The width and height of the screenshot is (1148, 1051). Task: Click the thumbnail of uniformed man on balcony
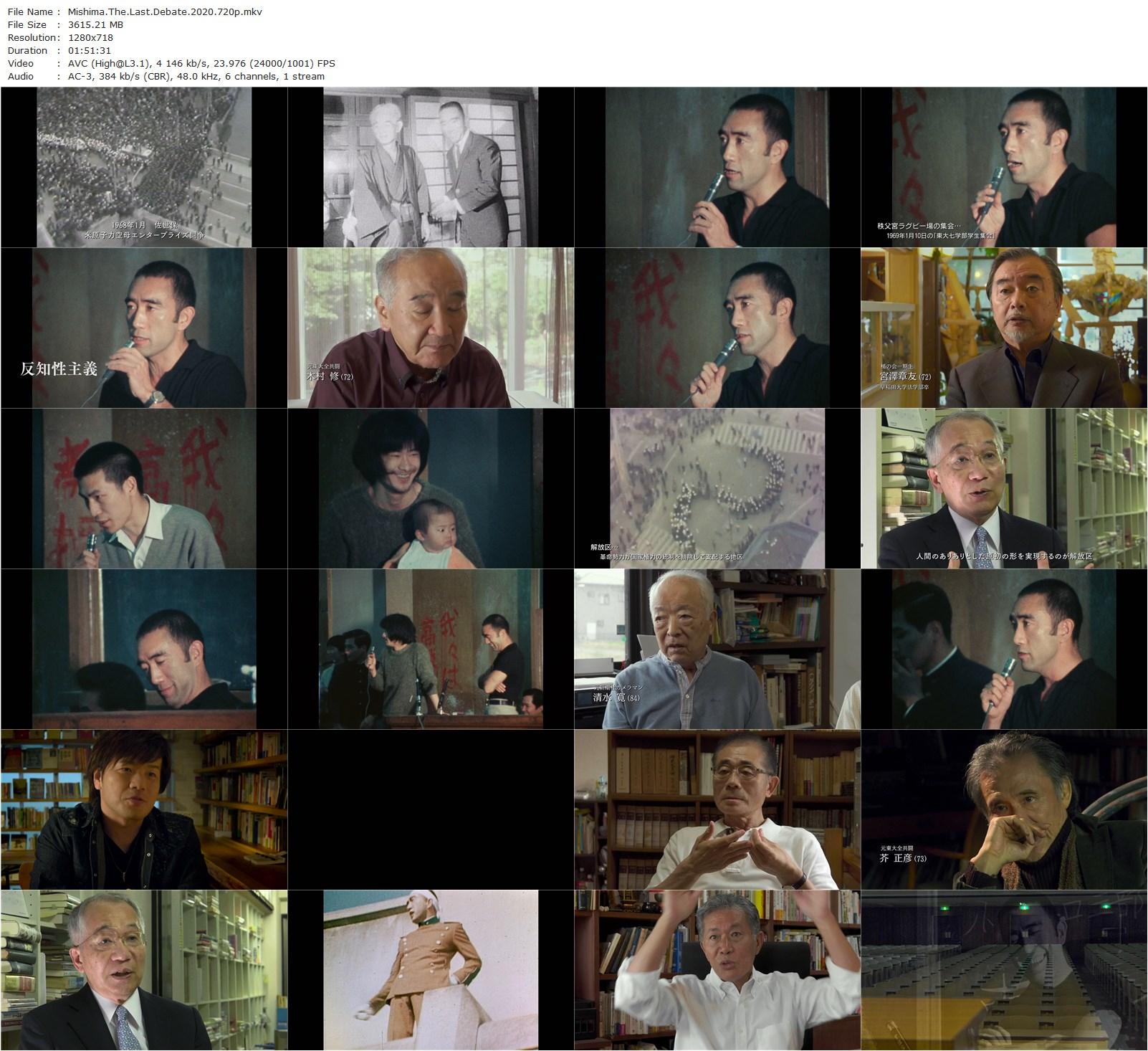click(430, 970)
